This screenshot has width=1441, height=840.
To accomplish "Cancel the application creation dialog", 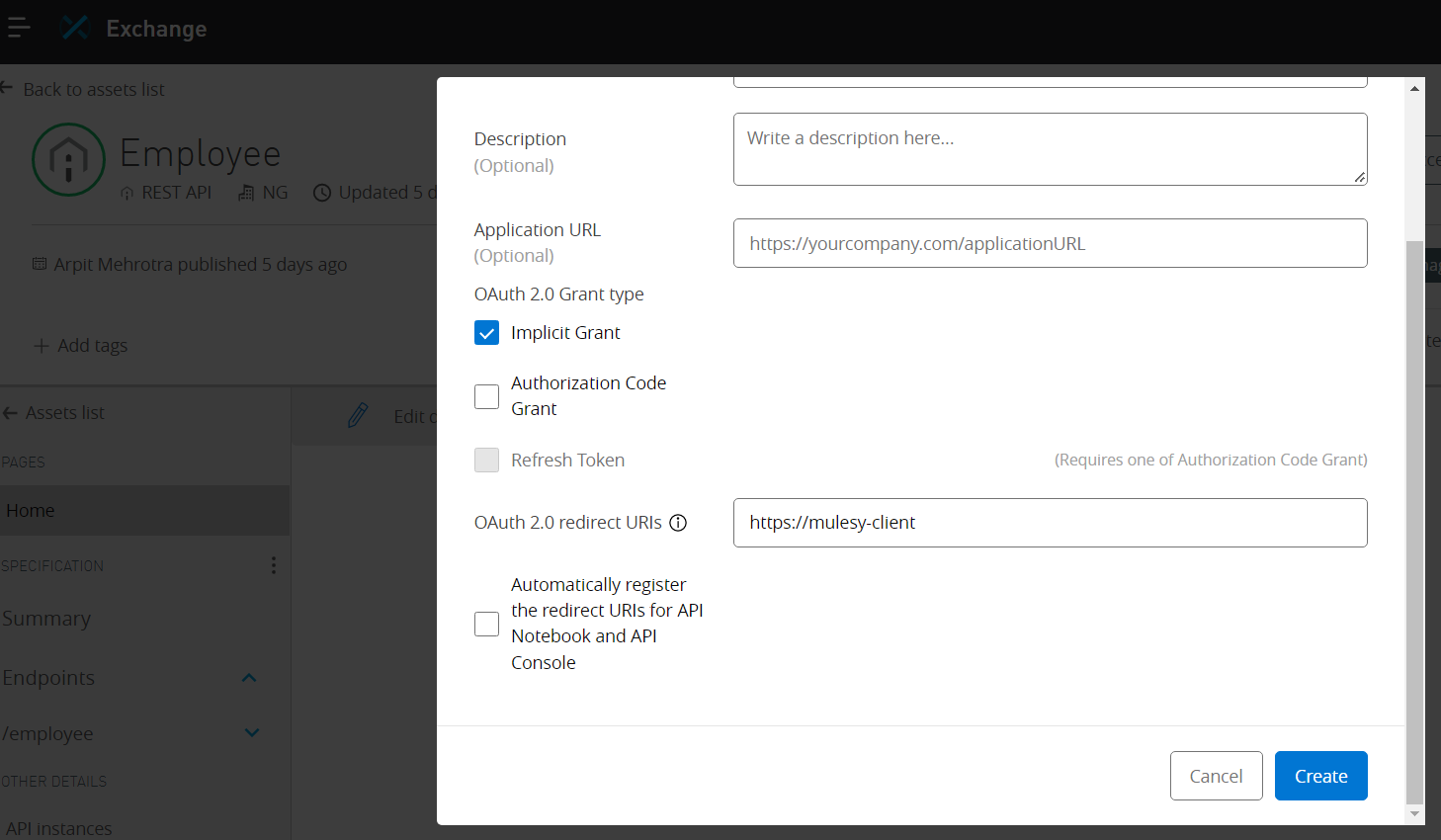I will point(1216,776).
